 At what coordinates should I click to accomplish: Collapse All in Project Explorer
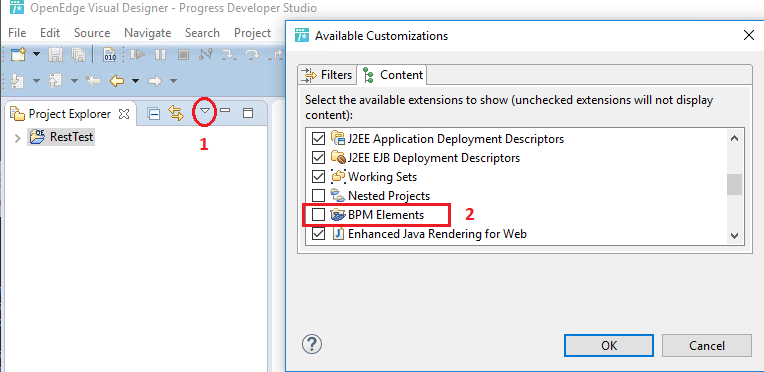pyautogui.click(x=154, y=114)
